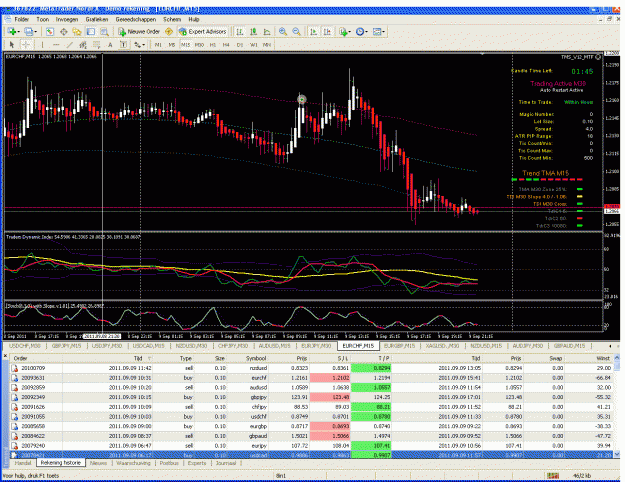Select the cursor arrow tool
Image resolution: width=625 pixels, height=482 pixels.
pos(12,45)
